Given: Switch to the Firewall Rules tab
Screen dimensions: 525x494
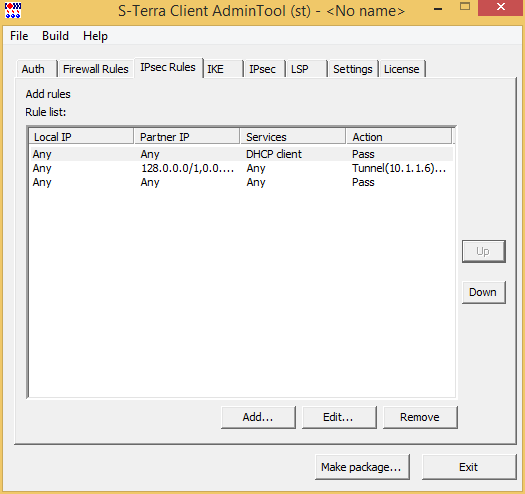Looking at the screenshot, I should pos(96,69).
